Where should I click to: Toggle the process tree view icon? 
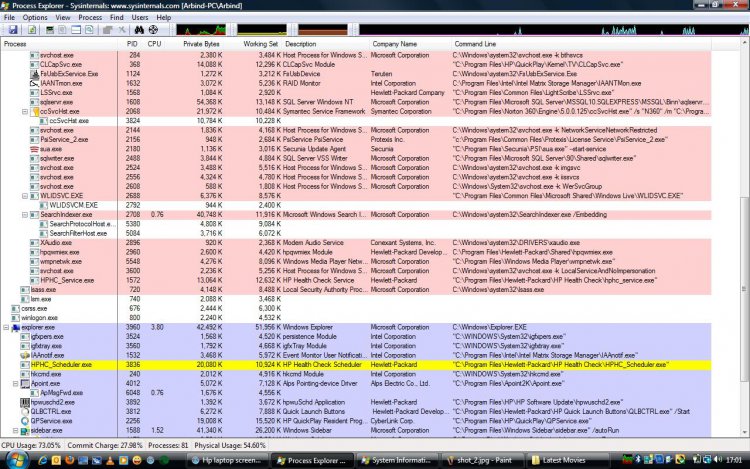coord(62,30)
